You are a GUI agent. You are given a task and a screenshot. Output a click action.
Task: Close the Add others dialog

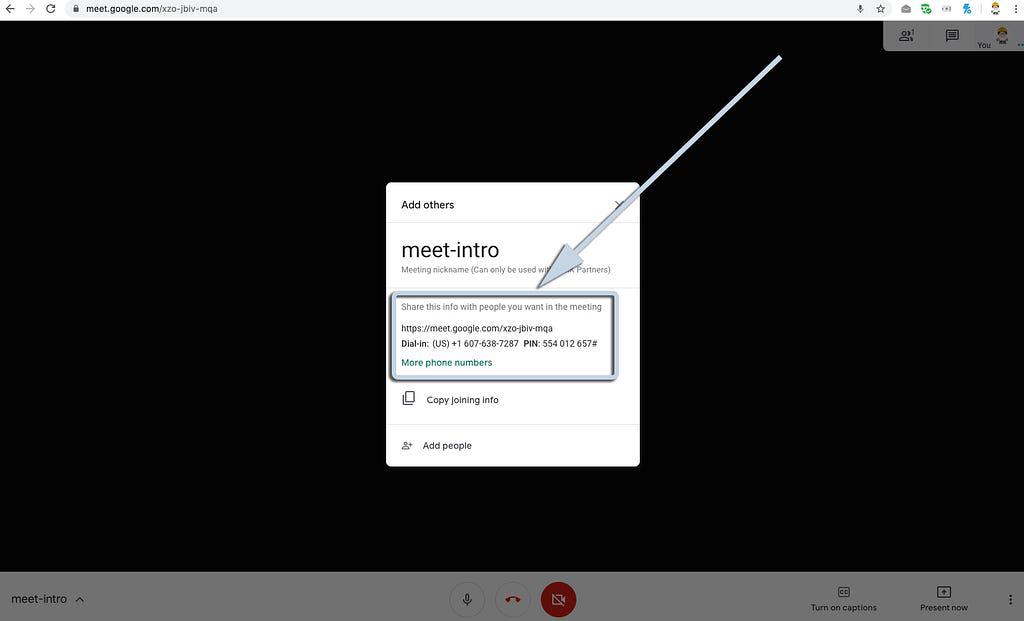(x=619, y=204)
